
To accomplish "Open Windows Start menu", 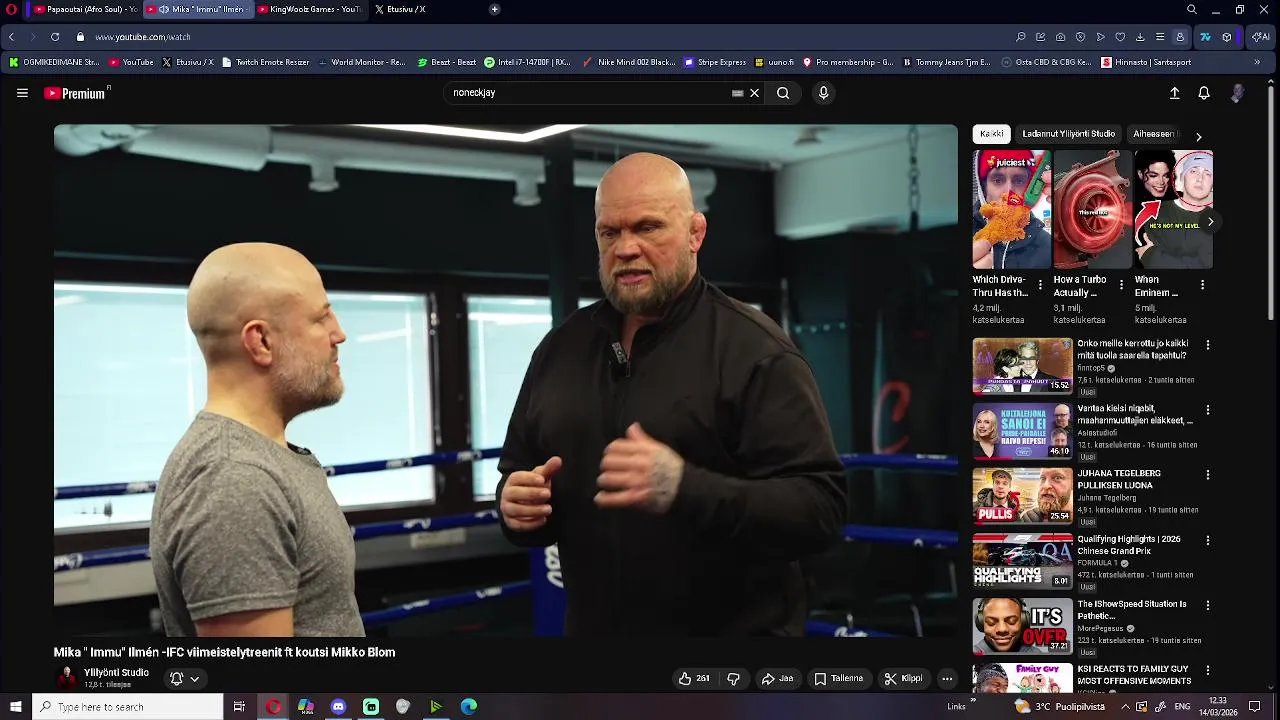I will coord(15,707).
